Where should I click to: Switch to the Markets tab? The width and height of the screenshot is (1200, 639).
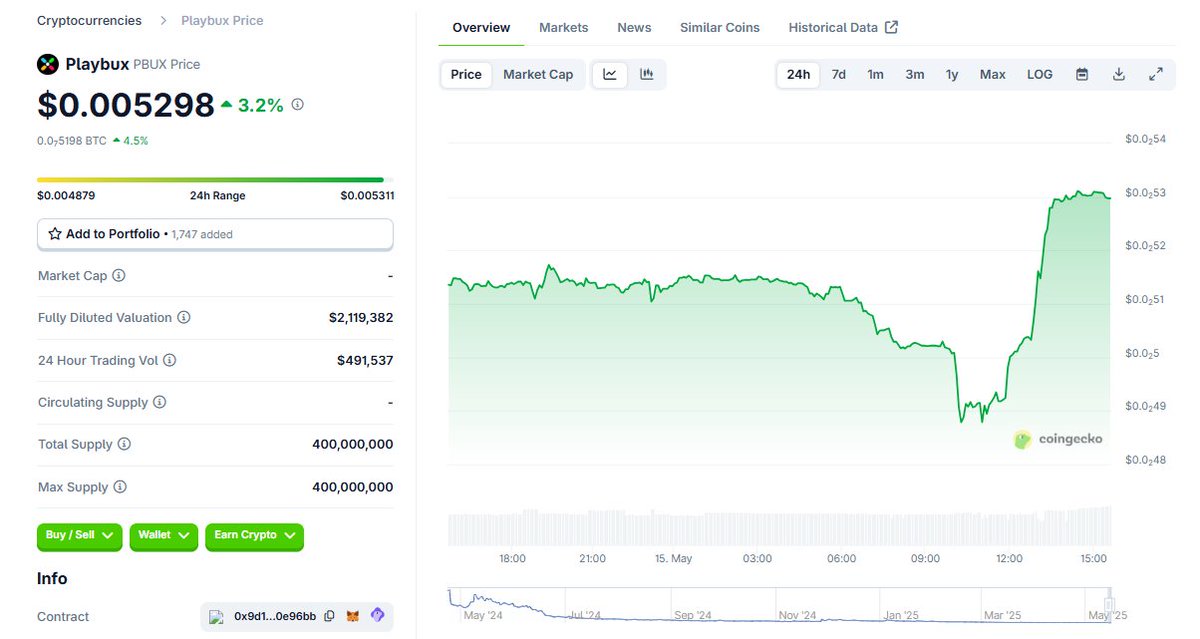(563, 27)
